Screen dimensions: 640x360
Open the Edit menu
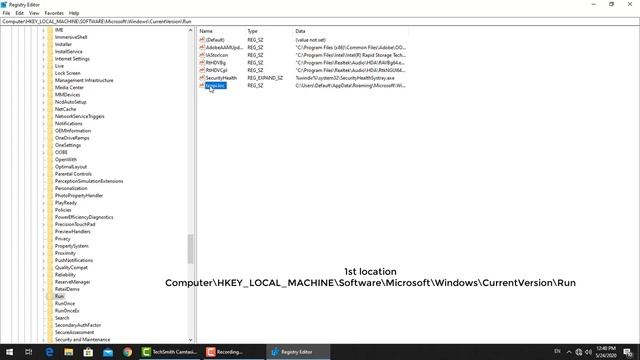pyautogui.click(x=19, y=13)
